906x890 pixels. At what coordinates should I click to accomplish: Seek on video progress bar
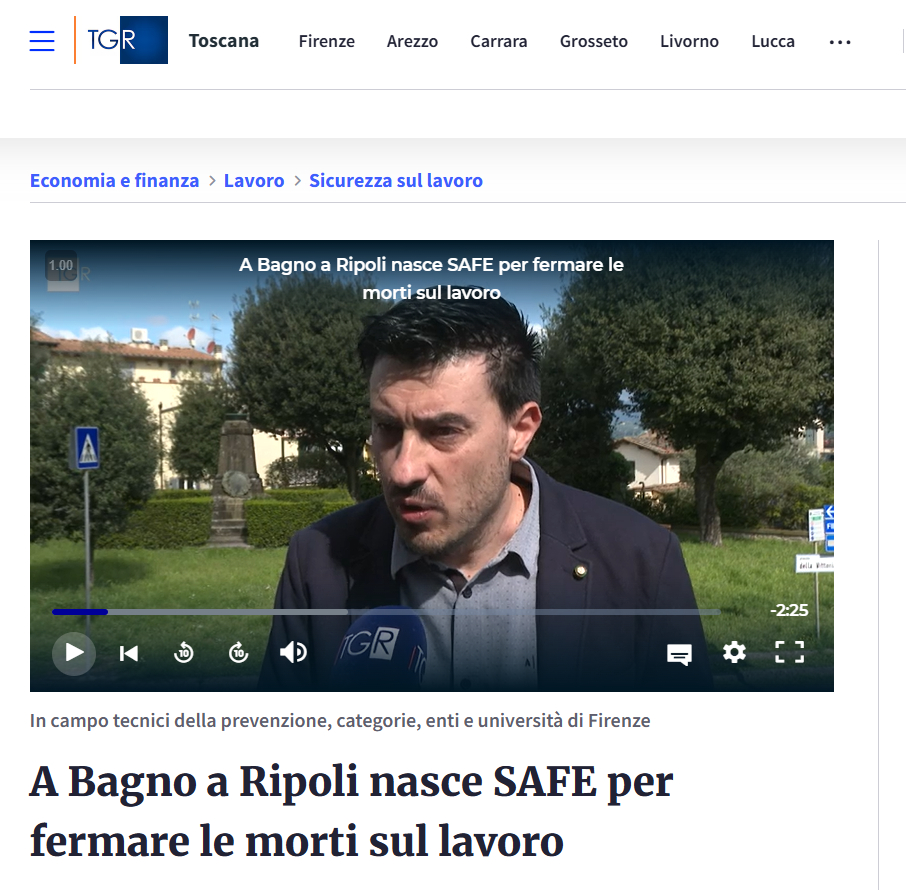coord(386,611)
